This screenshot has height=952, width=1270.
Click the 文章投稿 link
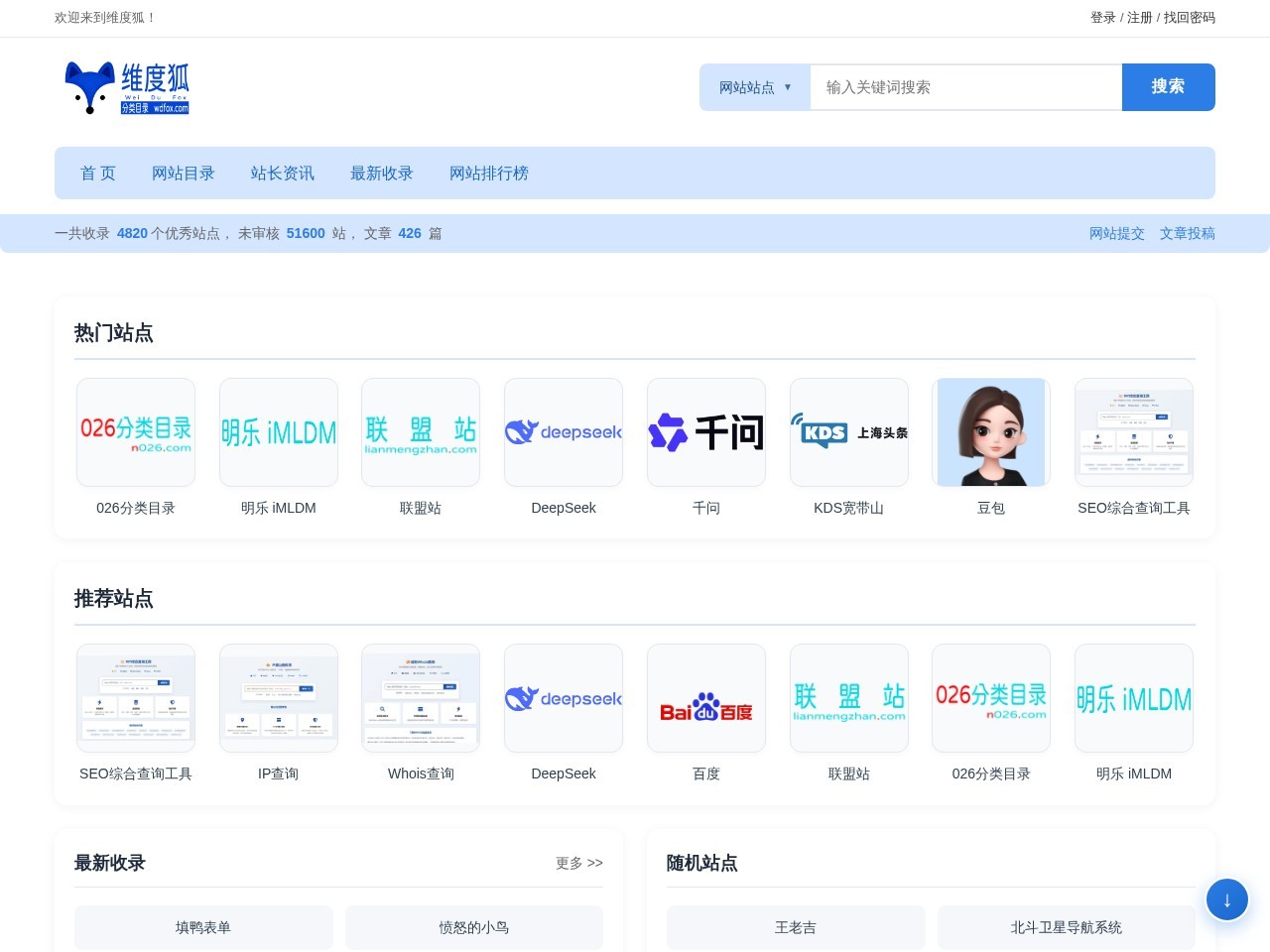[1188, 233]
